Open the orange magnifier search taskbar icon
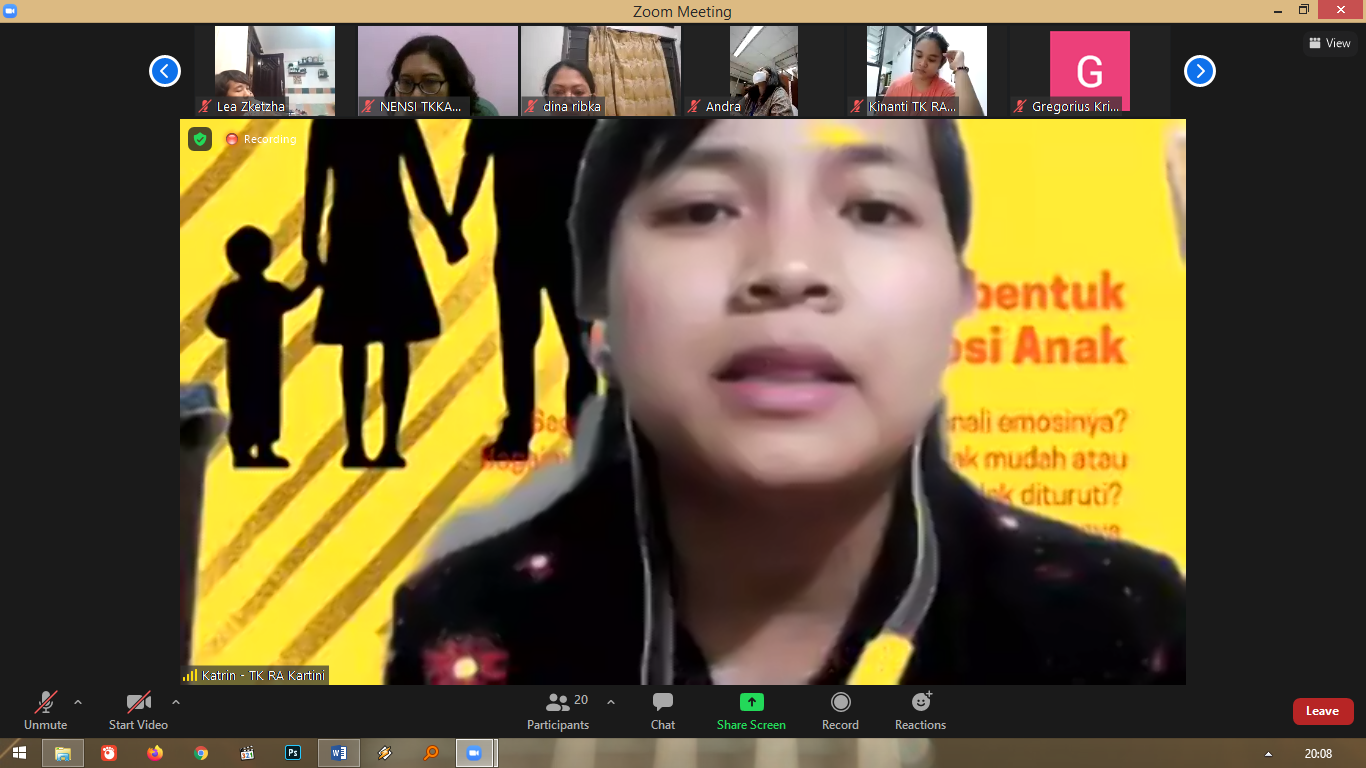Viewport: 1366px width, 768px height. tap(431, 753)
